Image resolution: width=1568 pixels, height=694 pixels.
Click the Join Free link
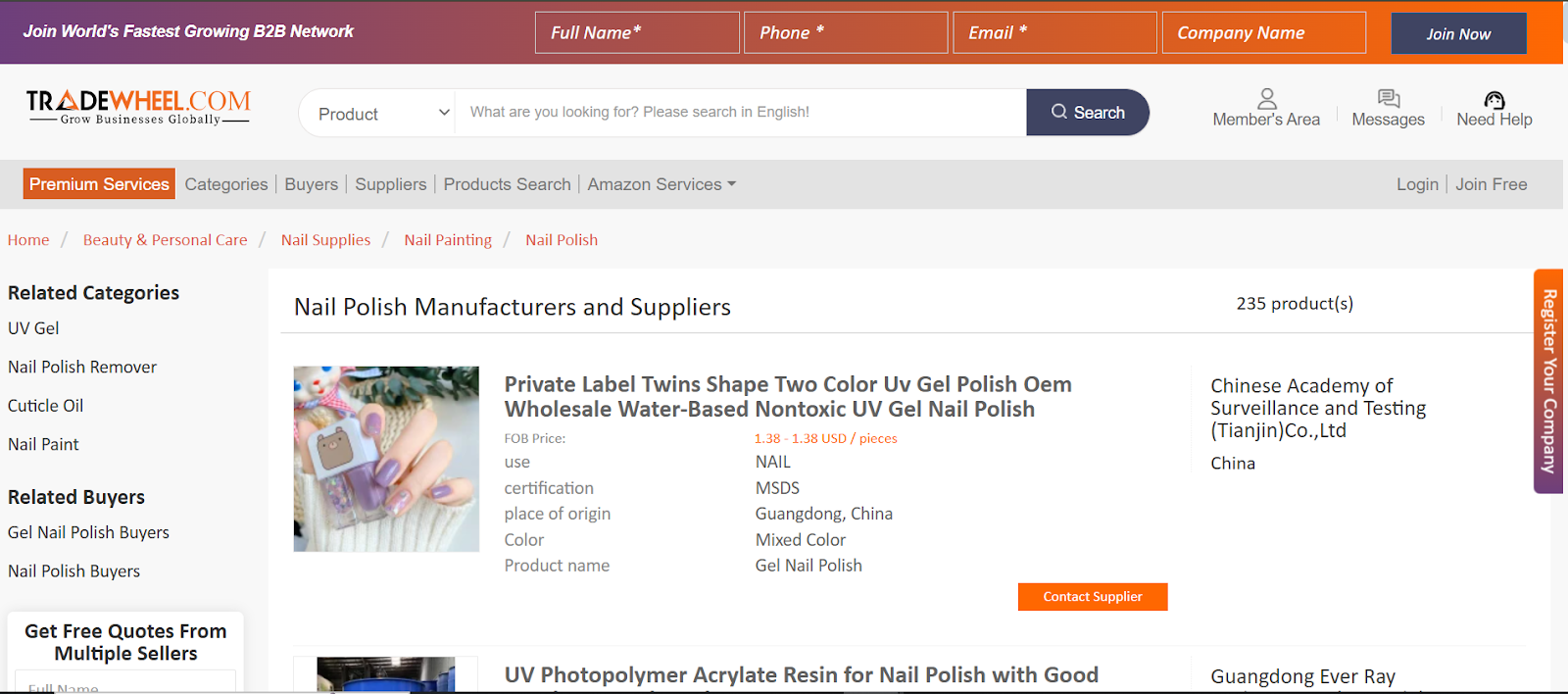1491,184
